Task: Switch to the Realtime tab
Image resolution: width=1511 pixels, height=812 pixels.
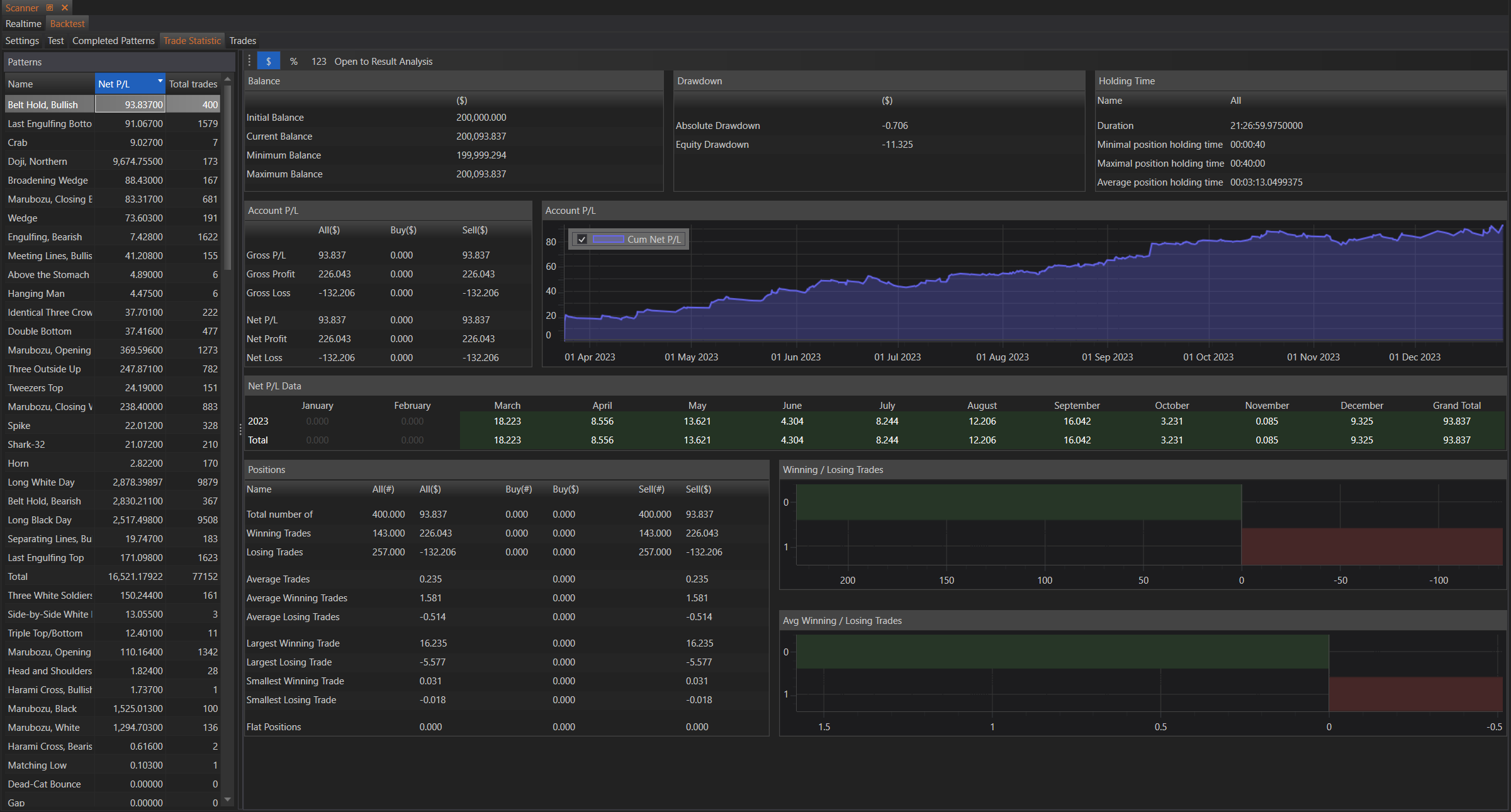Action: [23, 24]
